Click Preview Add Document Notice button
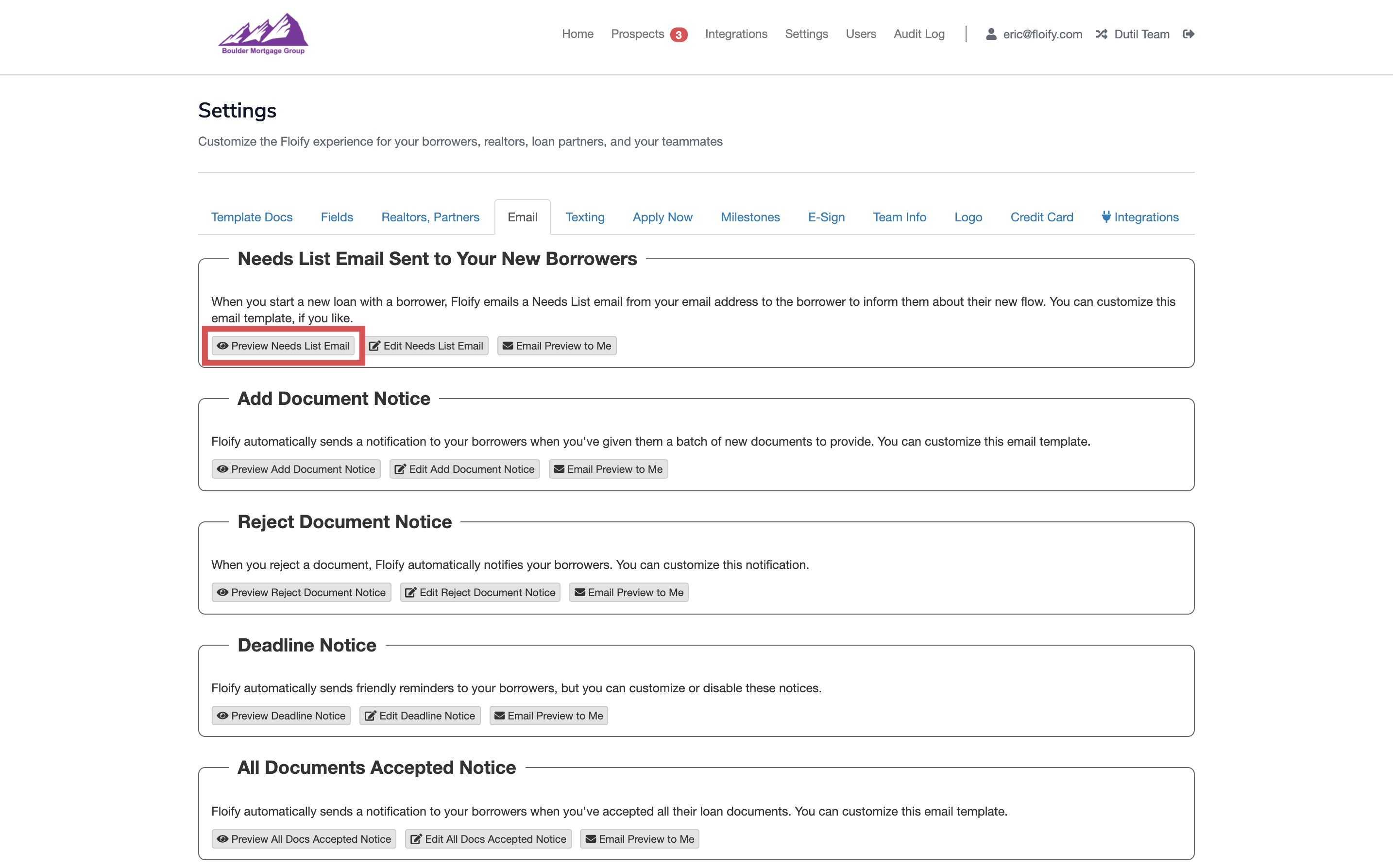The width and height of the screenshot is (1393, 868). [x=296, y=469]
